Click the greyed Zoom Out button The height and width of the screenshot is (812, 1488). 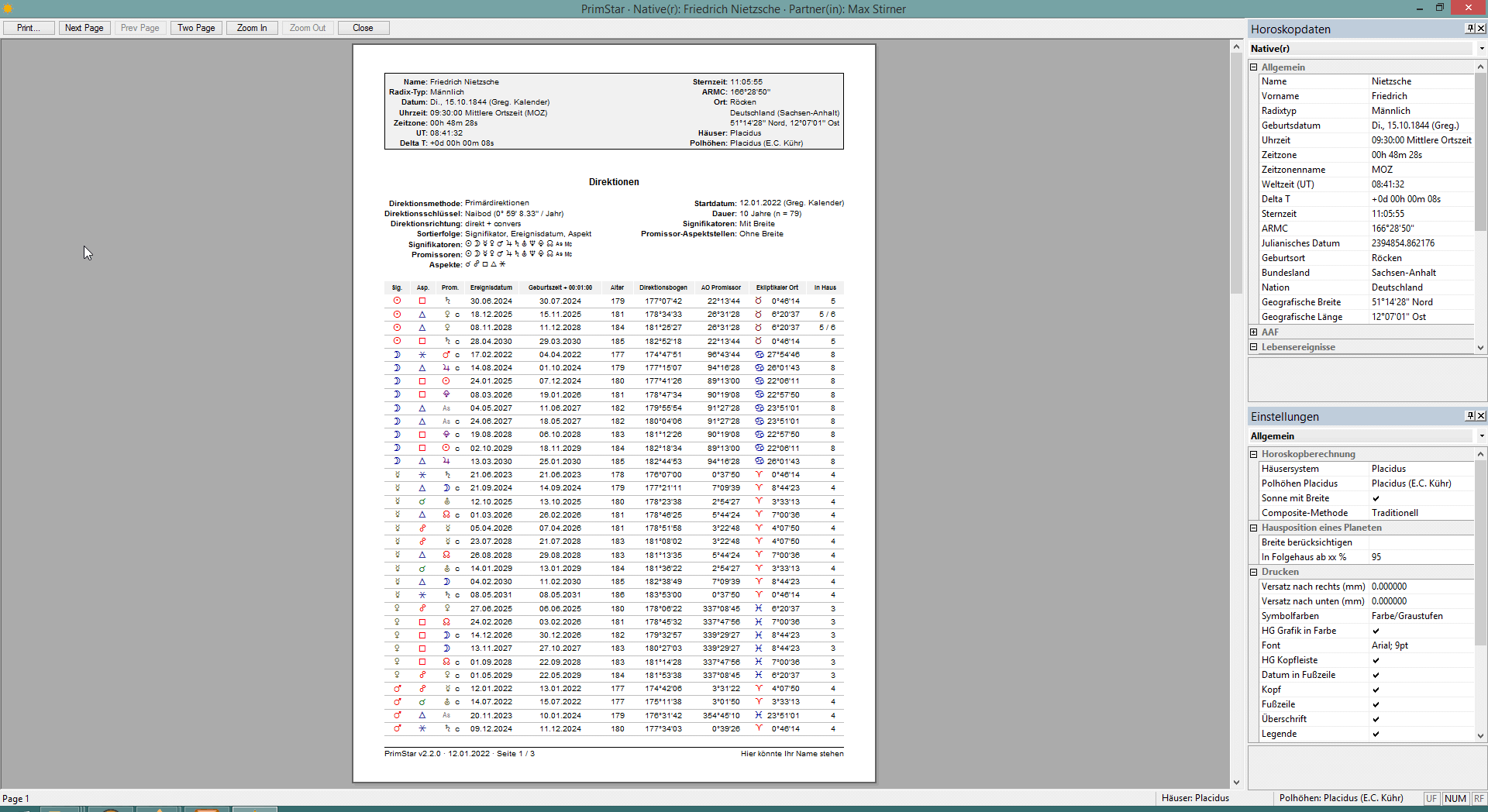tap(308, 28)
